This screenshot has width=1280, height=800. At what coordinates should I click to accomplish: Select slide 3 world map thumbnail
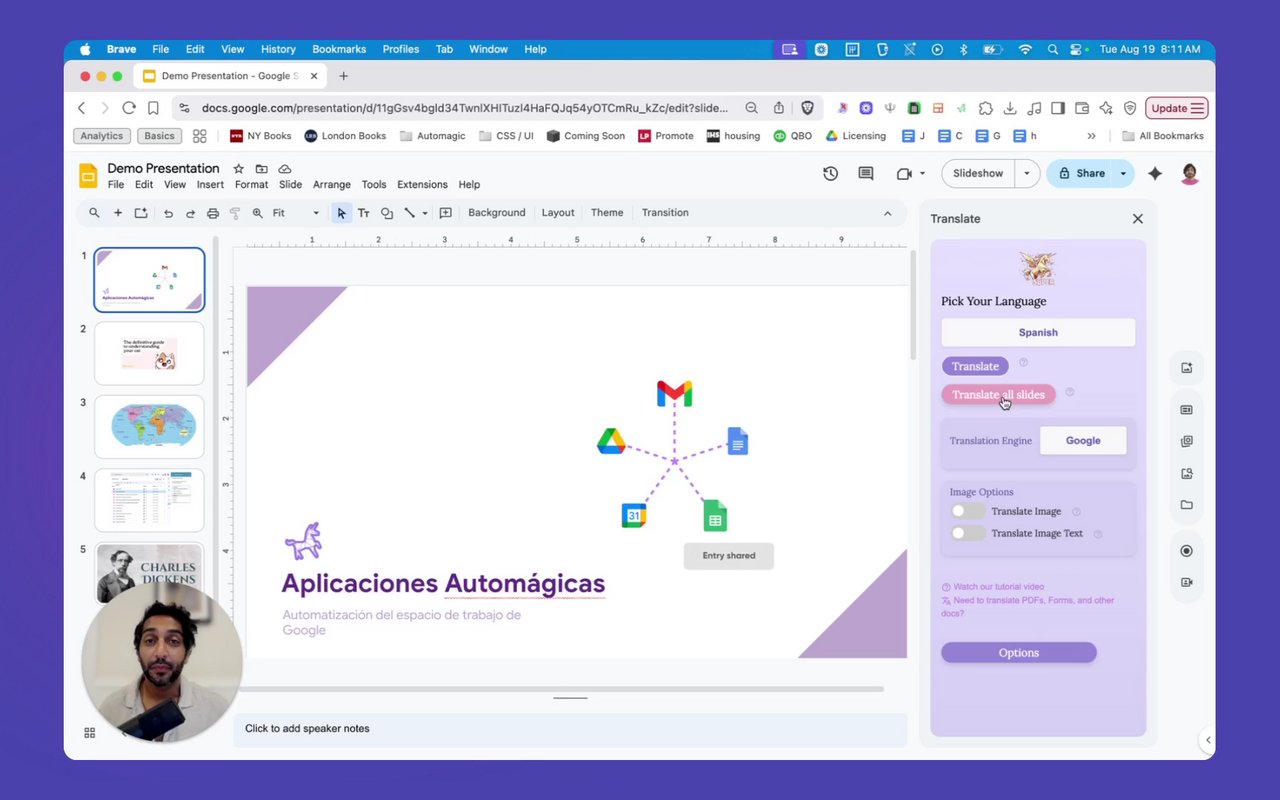[149, 427]
